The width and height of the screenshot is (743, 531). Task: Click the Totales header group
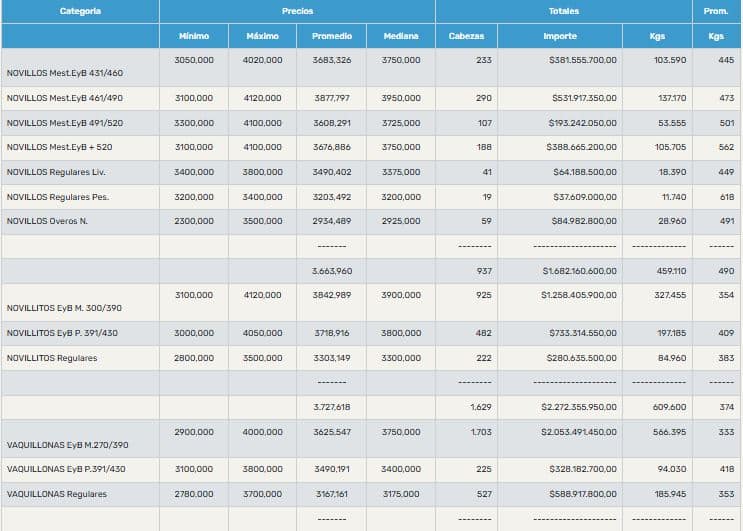563,11
